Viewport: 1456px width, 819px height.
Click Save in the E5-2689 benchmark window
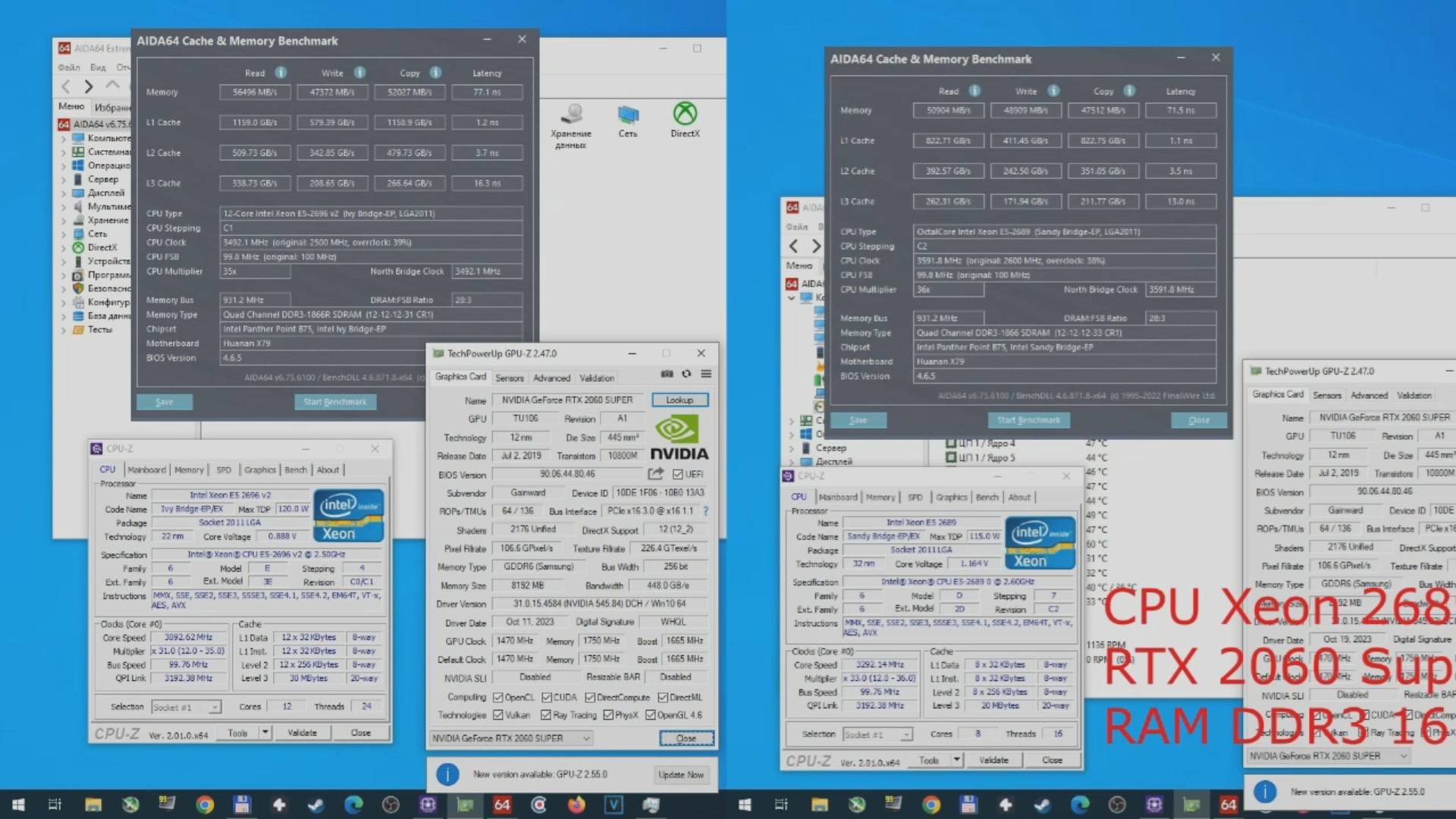(858, 420)
